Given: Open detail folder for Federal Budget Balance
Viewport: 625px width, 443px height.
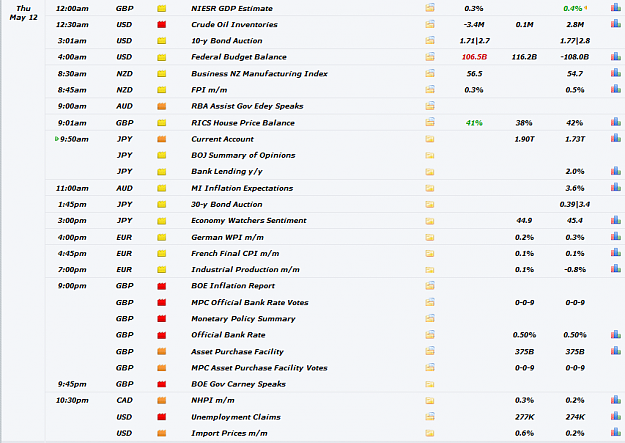Looking at the screenshot, I should [430, 57].
